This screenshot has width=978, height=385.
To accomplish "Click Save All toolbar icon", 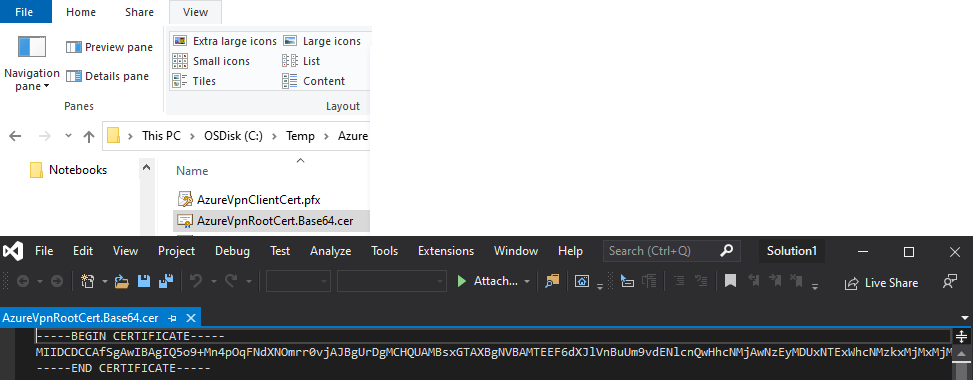I will (166, 281).
